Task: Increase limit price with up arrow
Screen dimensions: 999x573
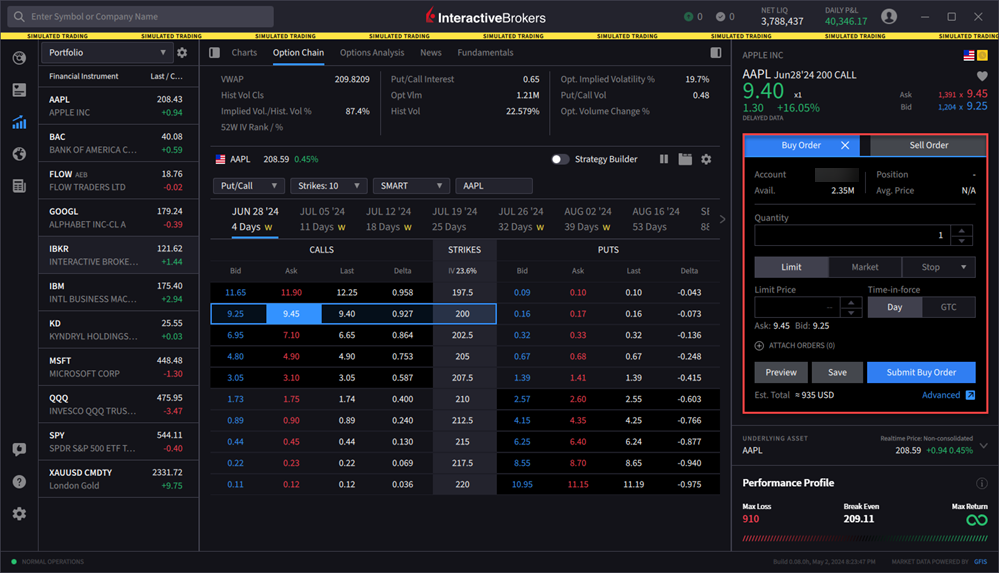Action: pos(851,302)
